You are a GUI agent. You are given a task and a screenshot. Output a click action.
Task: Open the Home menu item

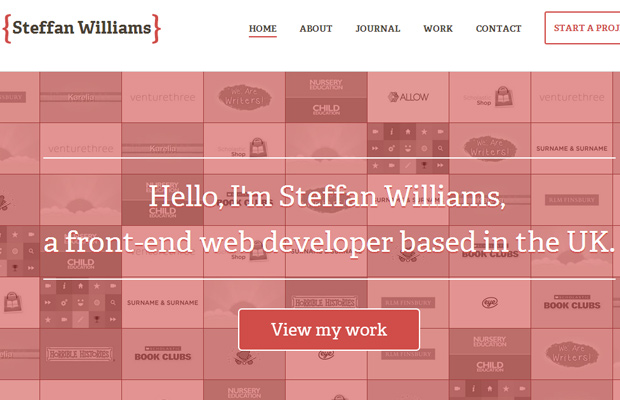point(263,29)
